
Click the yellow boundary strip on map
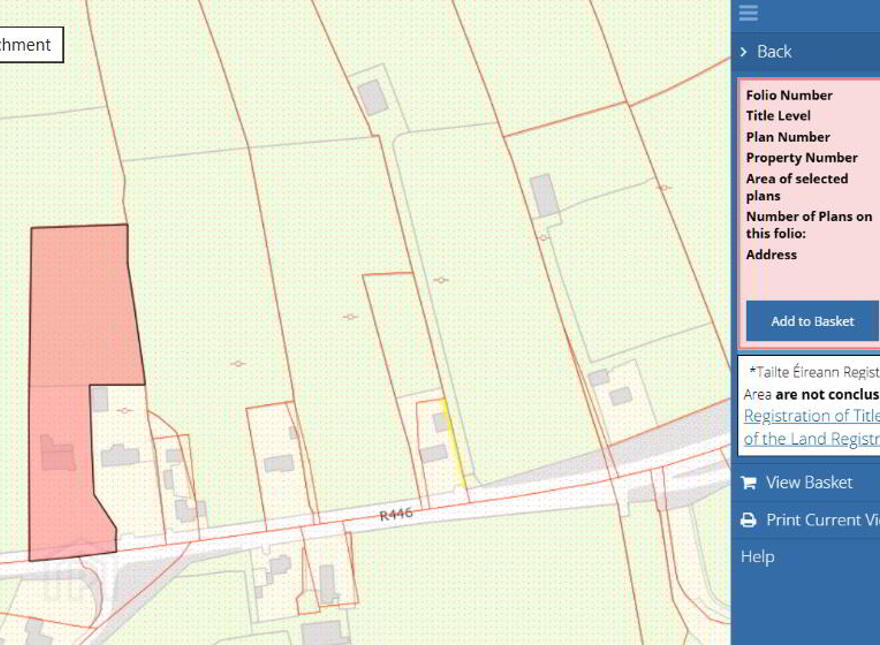pos(455,443)
